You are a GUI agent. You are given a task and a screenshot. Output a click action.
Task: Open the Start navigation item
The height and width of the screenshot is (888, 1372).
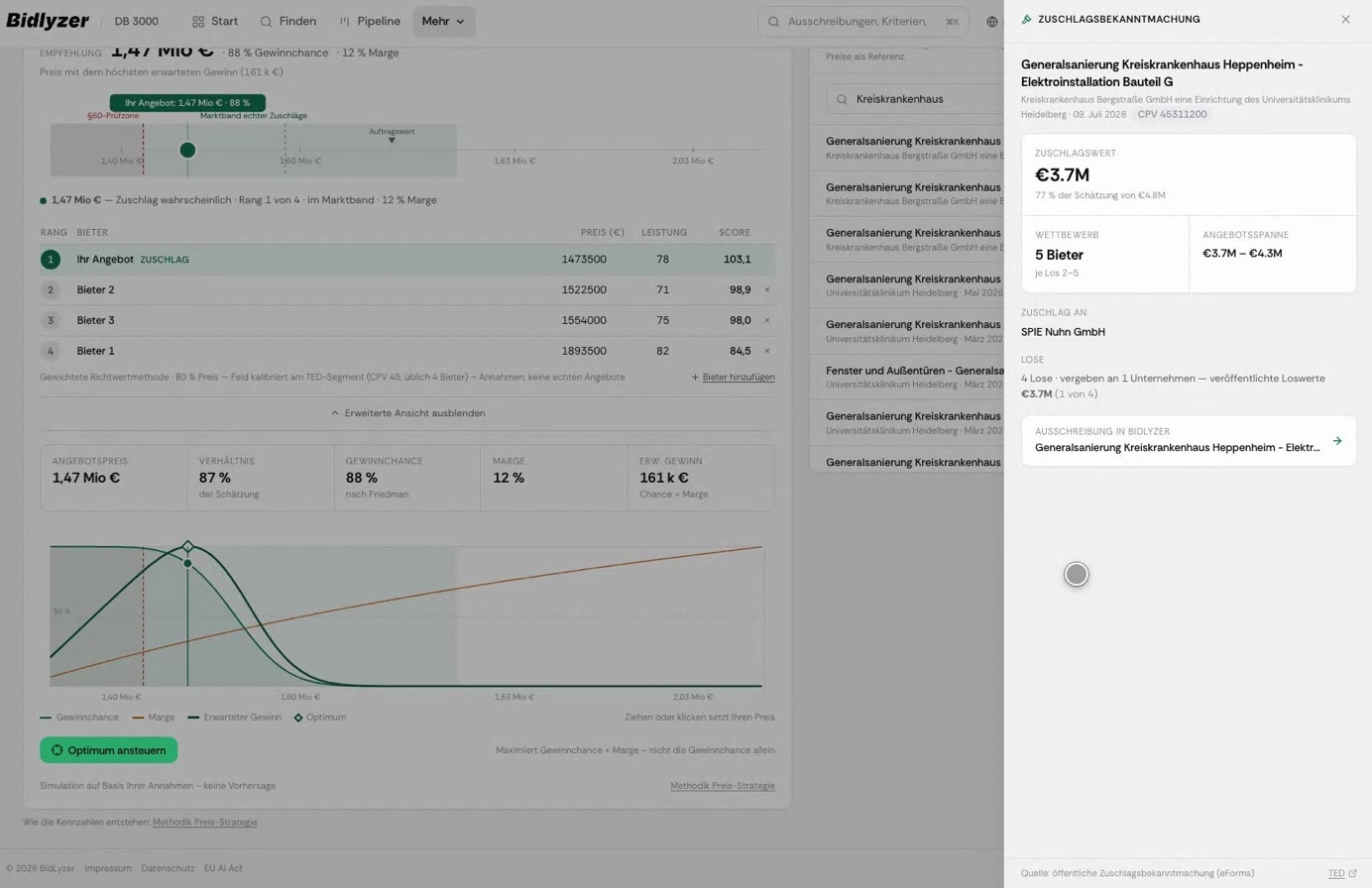(215, 21)
